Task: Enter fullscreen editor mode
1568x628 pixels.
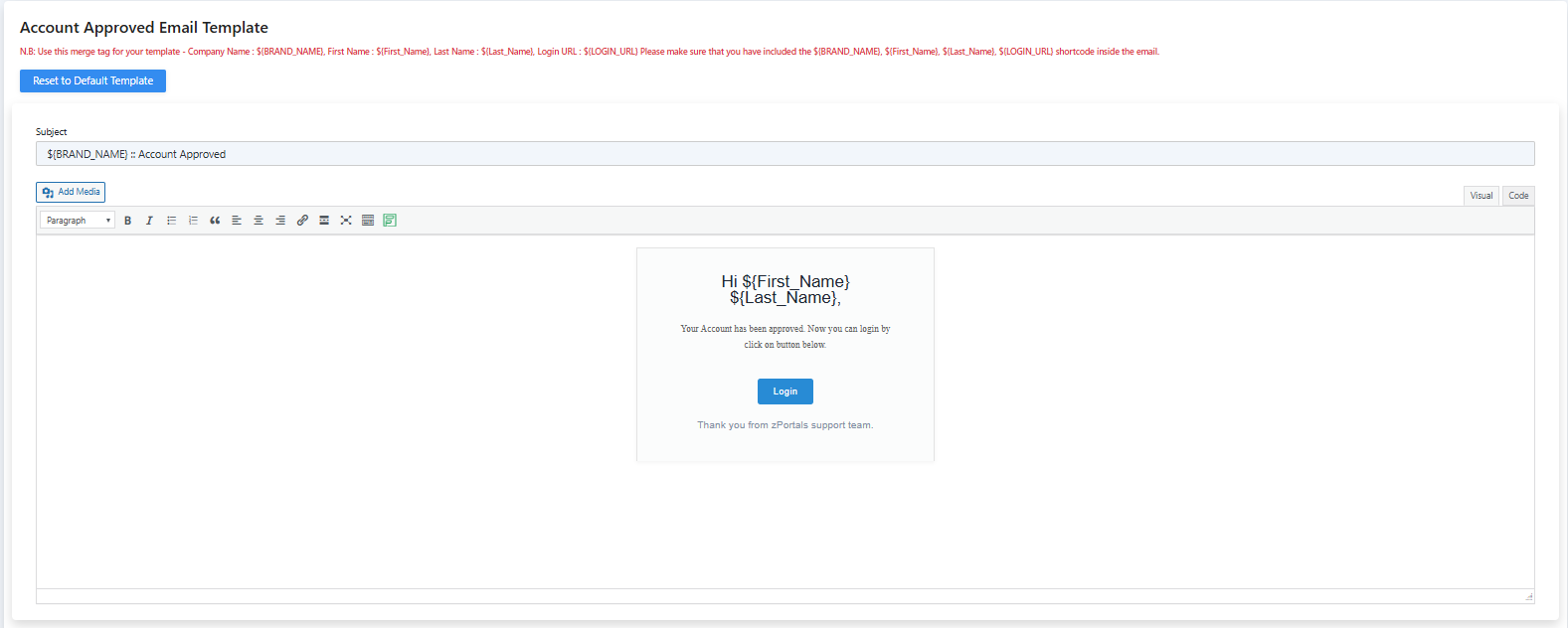Action: pyautogui.click(x=346, y=221)
